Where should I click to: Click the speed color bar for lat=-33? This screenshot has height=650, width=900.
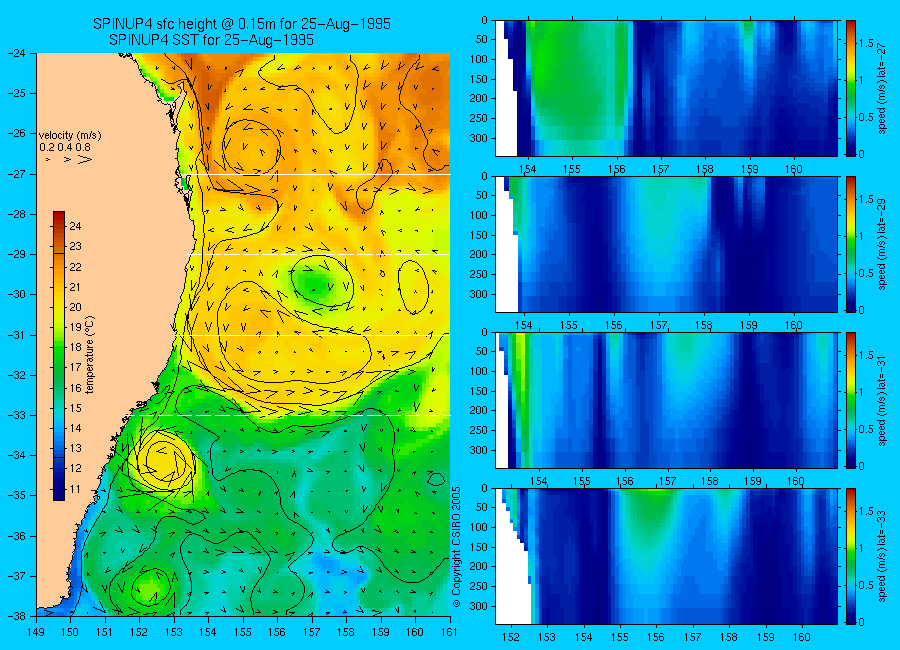click(850, 556)
